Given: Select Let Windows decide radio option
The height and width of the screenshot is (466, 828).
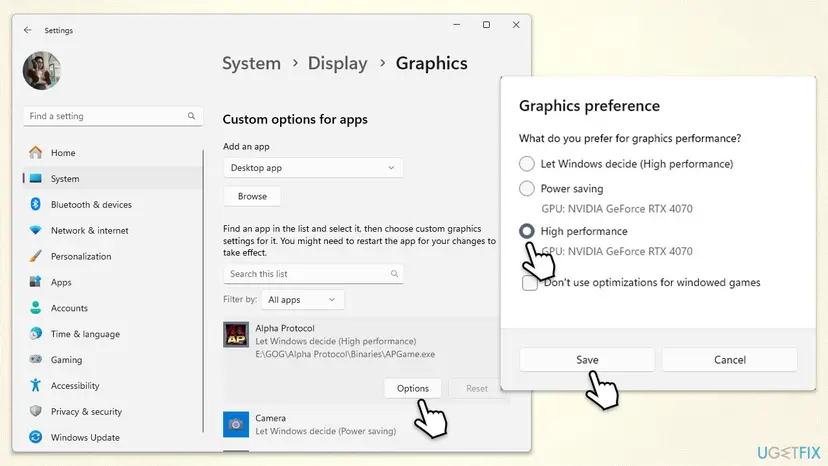Looking at the screenshot, I should point(526,164).
